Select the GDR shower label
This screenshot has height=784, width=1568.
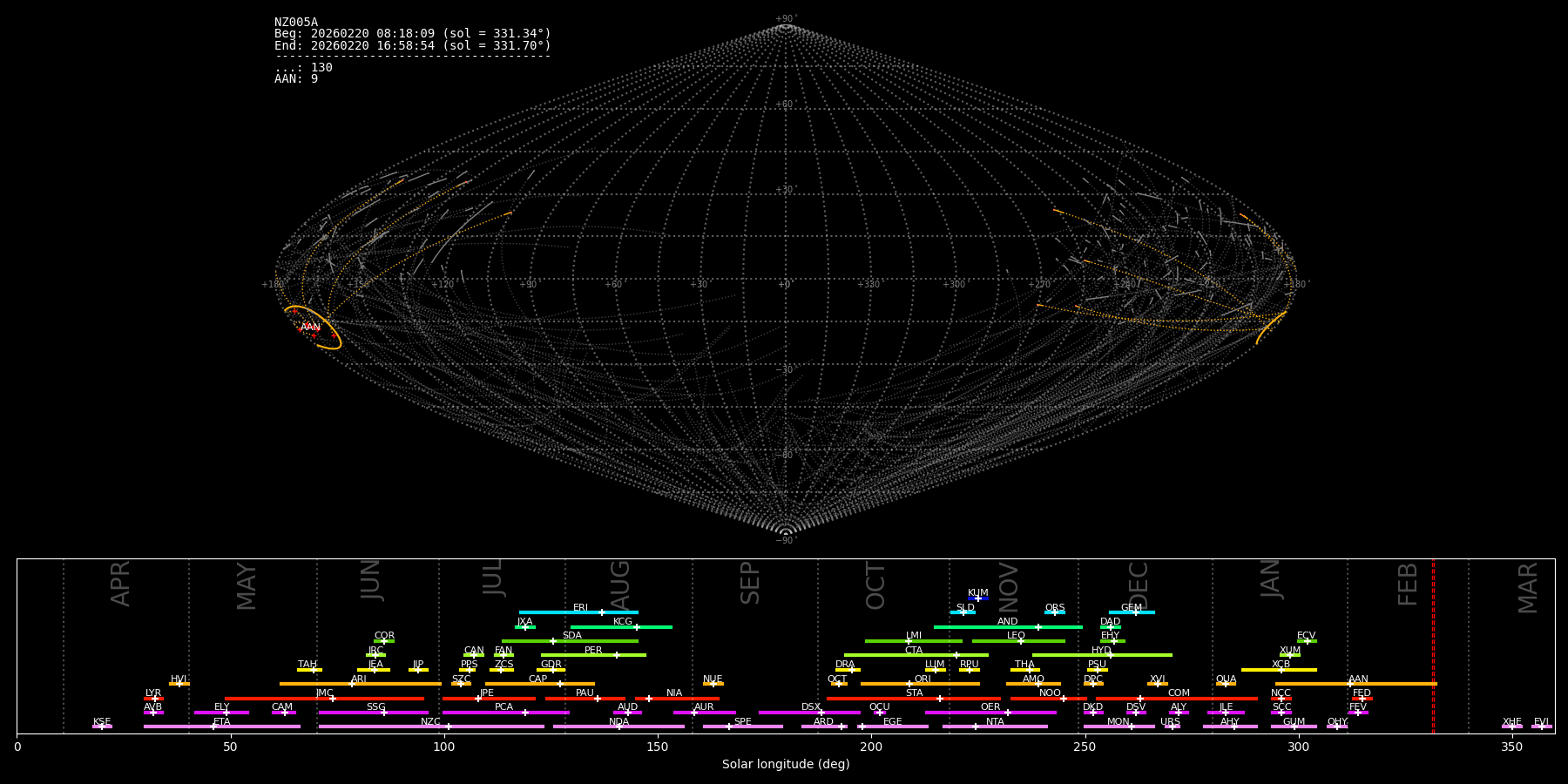pos(551,665)
